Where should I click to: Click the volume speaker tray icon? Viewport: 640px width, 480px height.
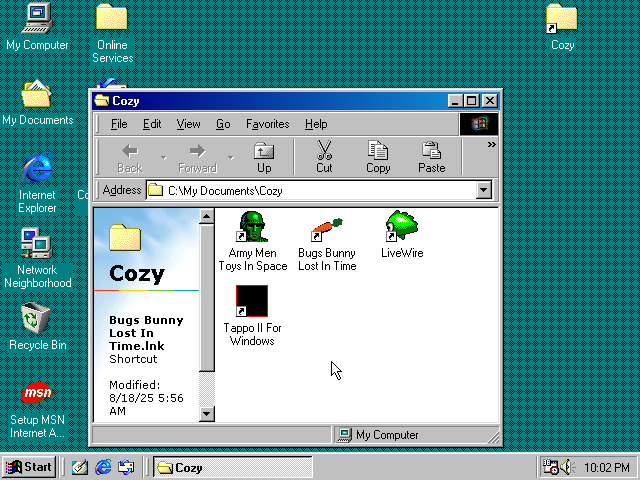tap(566, 467)
